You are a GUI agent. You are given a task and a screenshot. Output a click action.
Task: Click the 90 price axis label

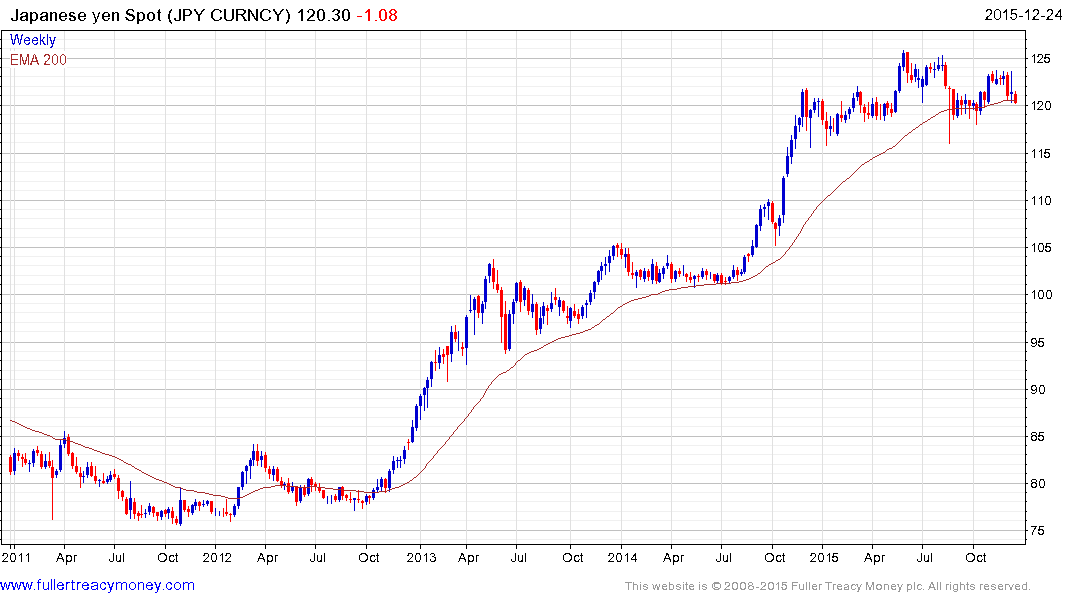[1038, 389]
